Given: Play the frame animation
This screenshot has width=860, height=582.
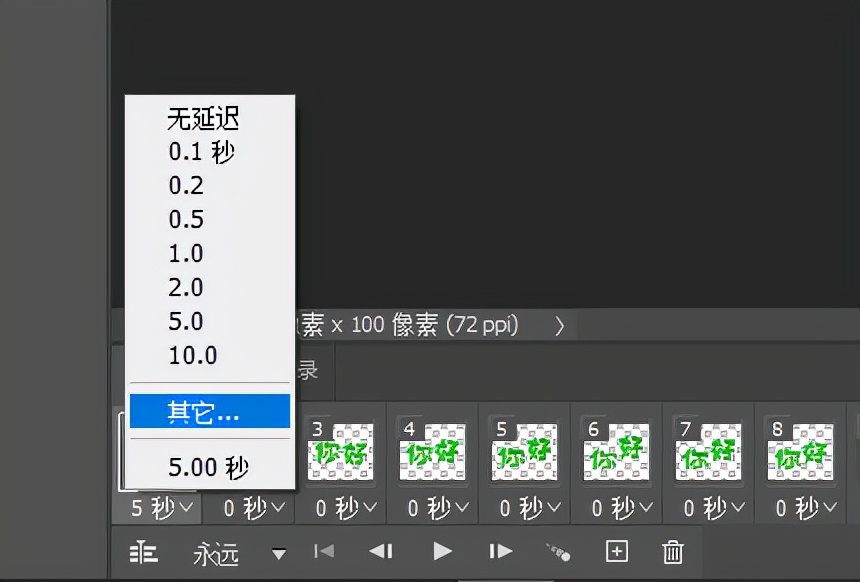Looking at the screenshot, I should [442, 552].
